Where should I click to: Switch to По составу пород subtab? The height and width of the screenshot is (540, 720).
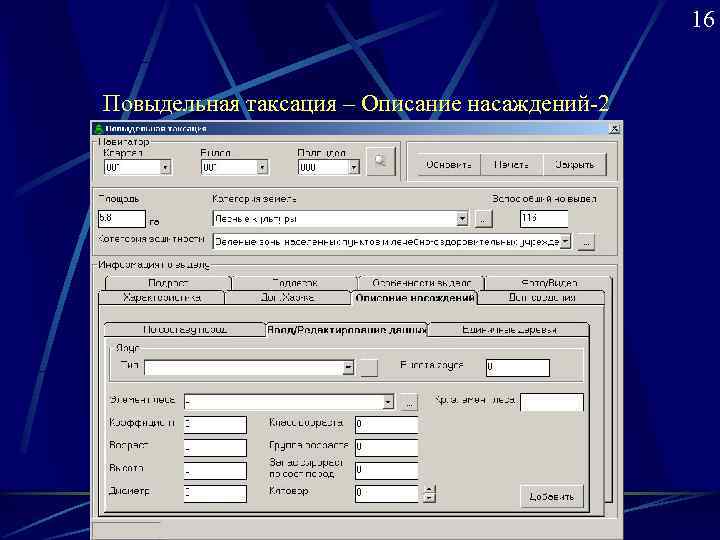pos(185,330)
